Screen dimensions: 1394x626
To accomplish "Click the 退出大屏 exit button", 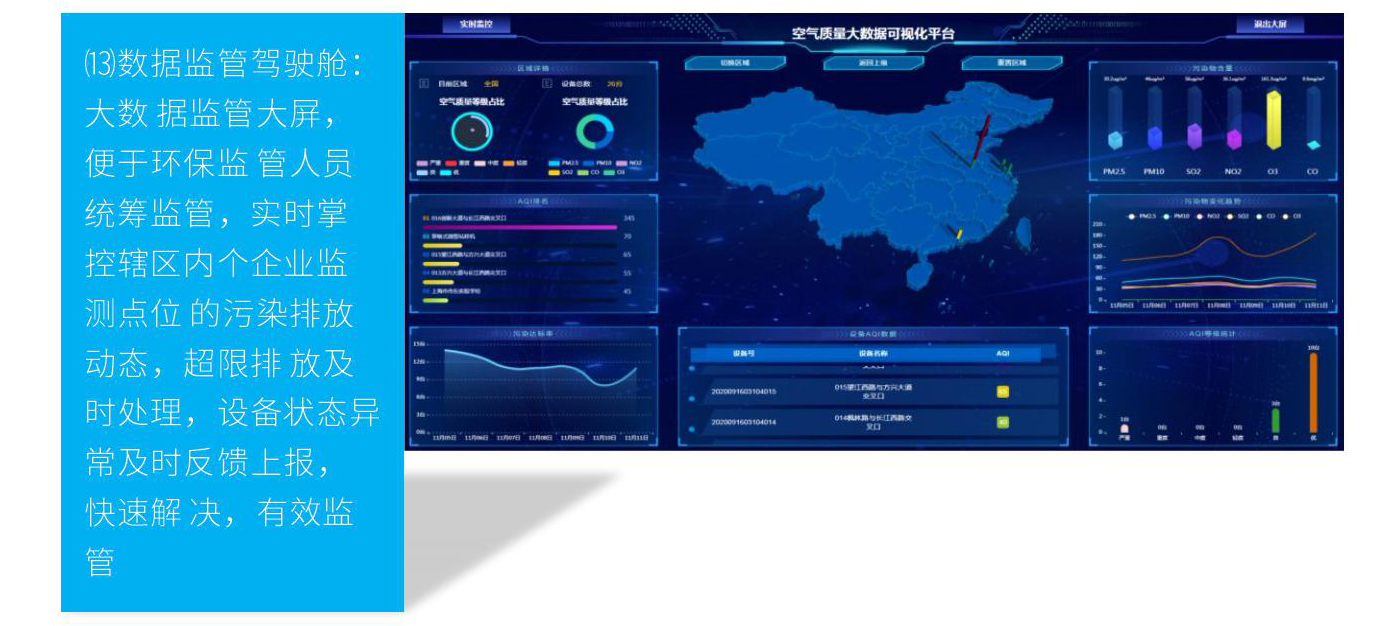I will point(1269,25).
